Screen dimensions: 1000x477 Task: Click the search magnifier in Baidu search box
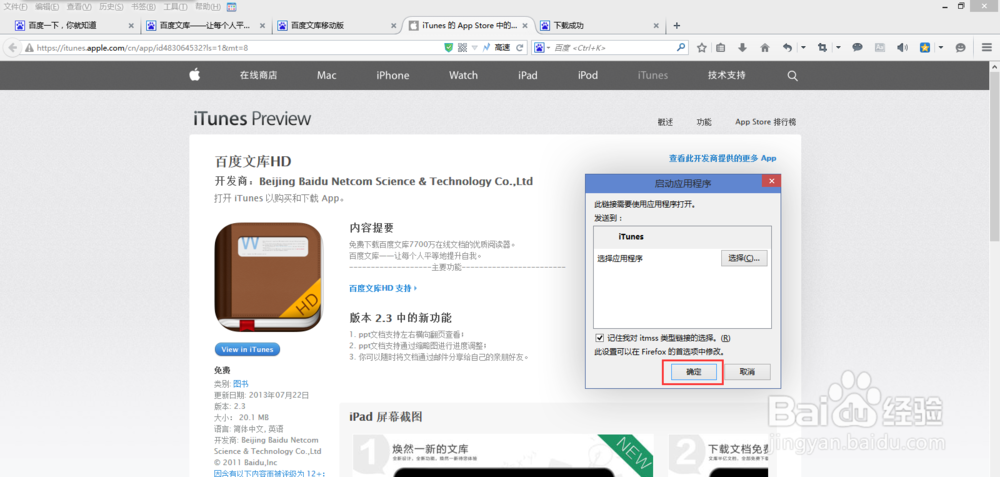click(680, 47)
